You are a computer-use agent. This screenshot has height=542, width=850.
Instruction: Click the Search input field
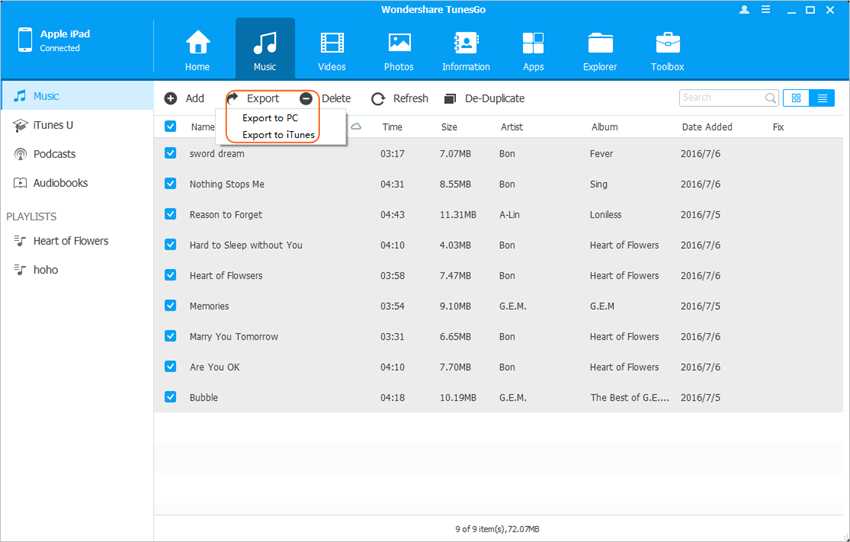tap(722, 98)
